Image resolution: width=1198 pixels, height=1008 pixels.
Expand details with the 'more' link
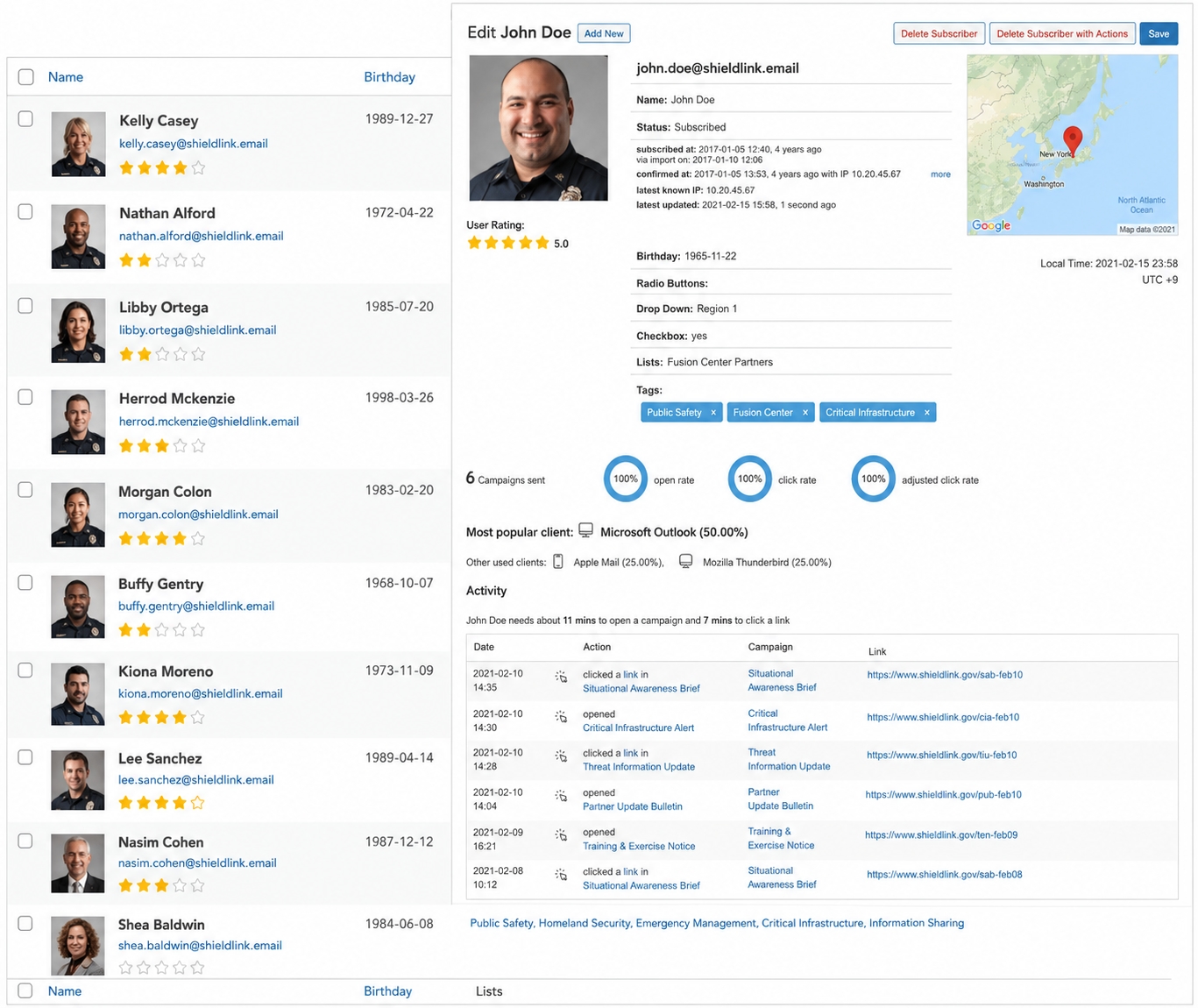[x=940, y=174]
